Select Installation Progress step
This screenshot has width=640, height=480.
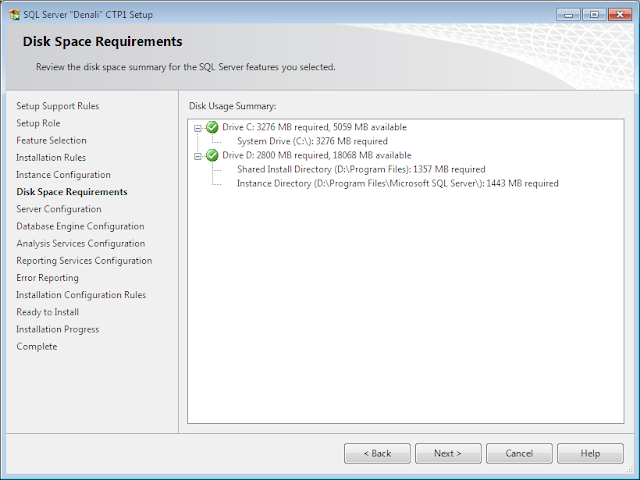58,329
